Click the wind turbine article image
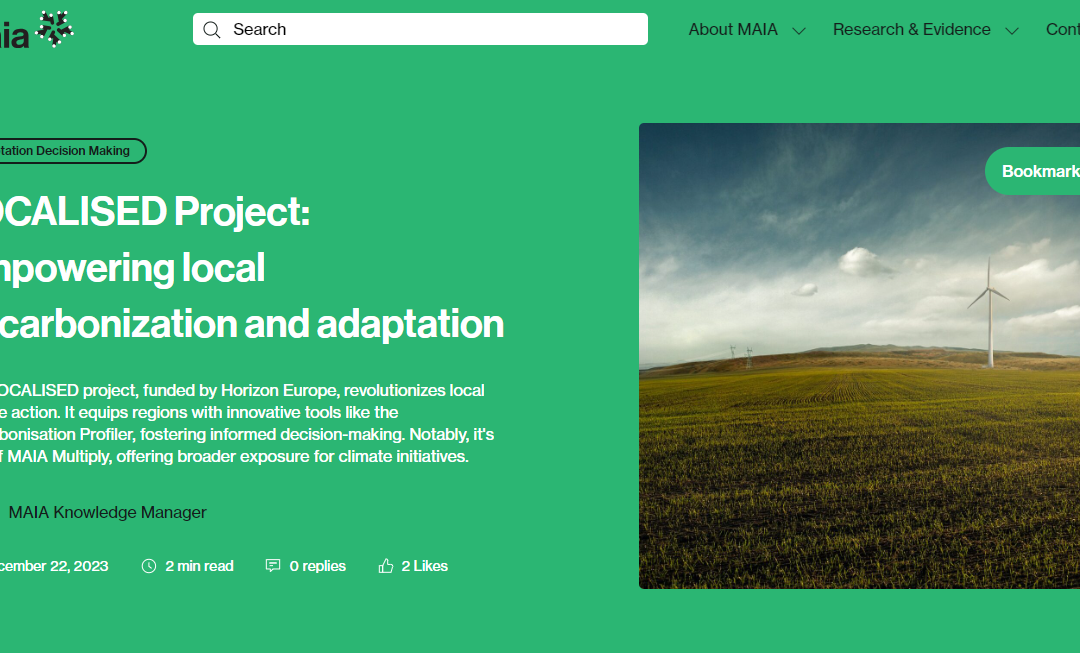This screenshot has width=1080, height=653. click(x=860, y=355)
